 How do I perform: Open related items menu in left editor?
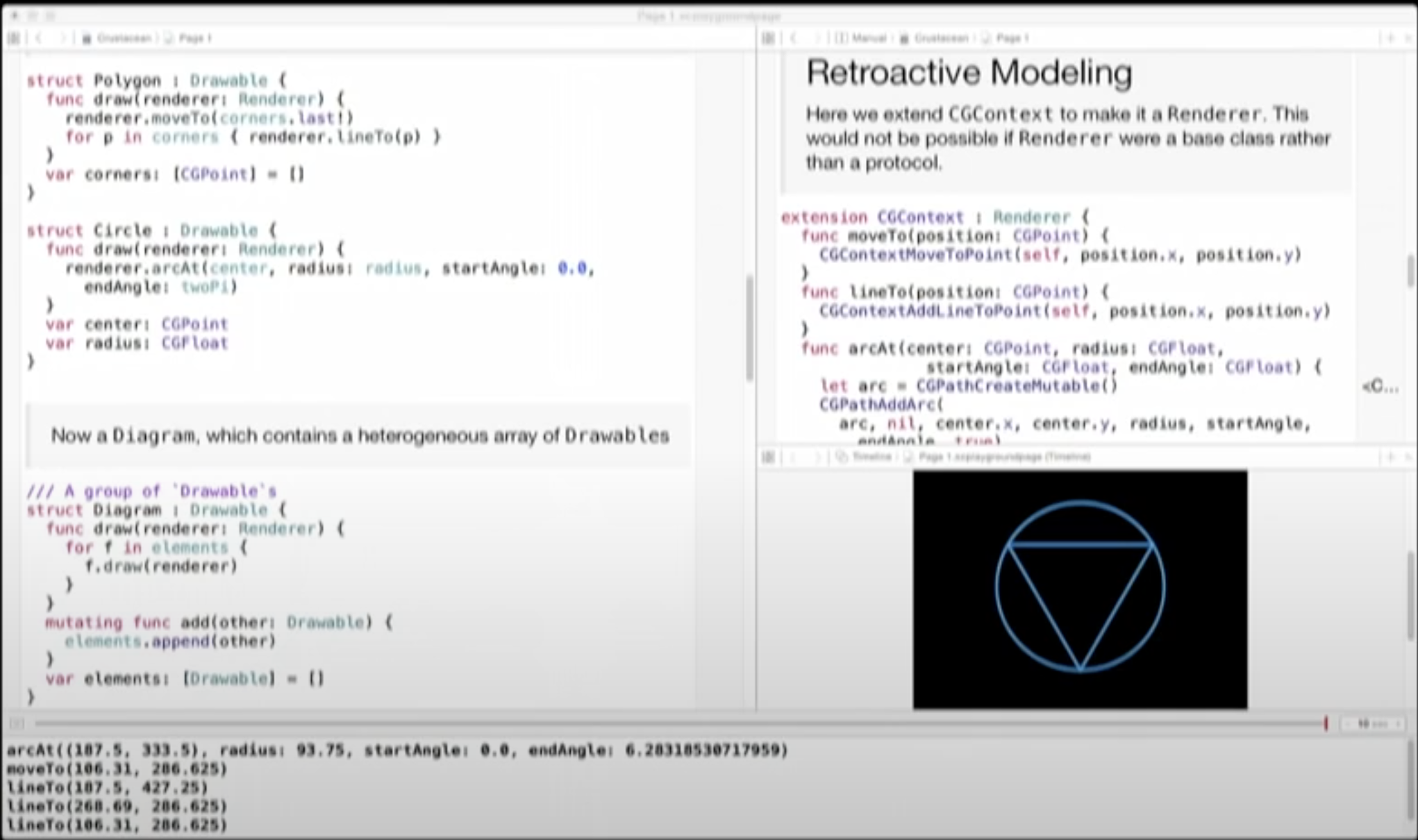(x=13, y=38)
